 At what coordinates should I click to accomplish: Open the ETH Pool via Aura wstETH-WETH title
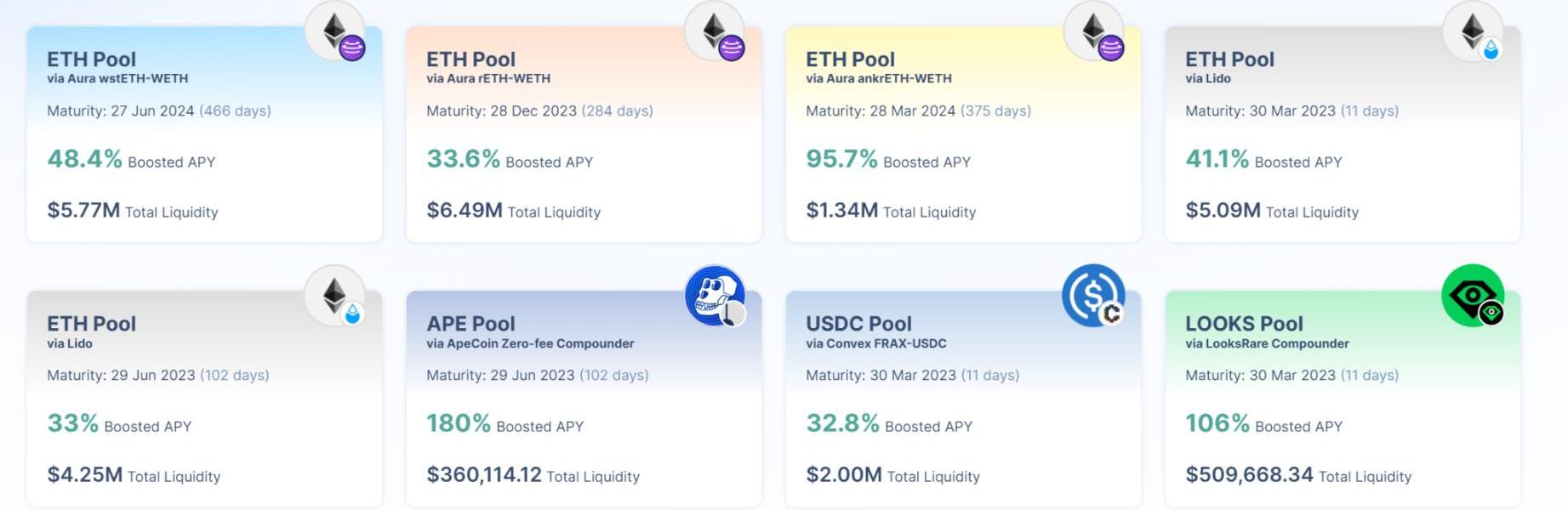point(91,59)
